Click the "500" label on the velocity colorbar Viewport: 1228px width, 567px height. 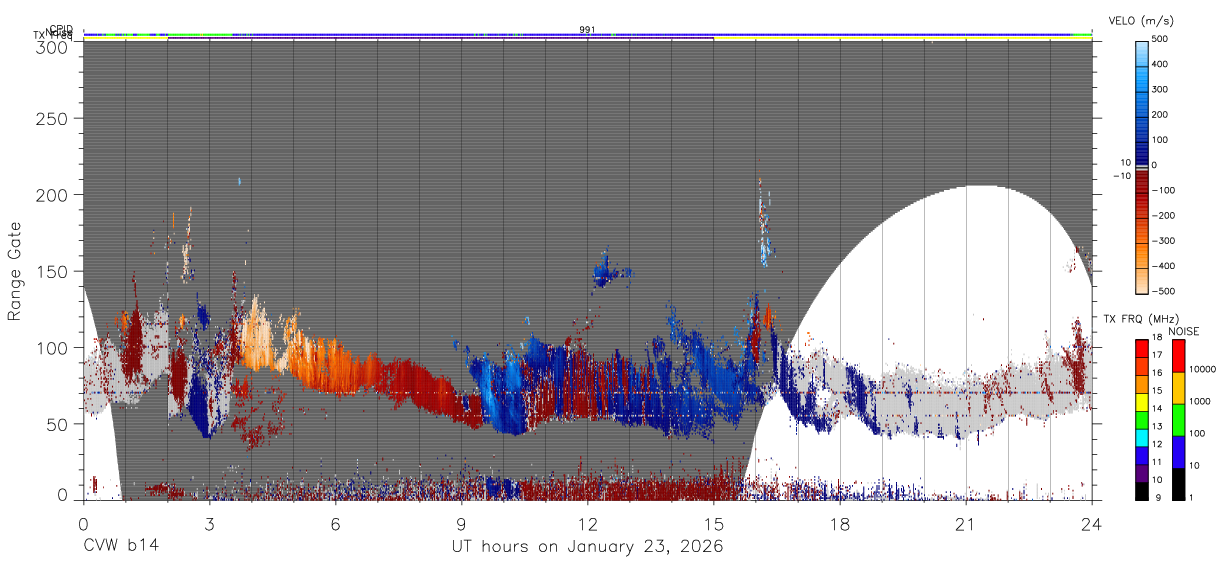point(1160,39)
